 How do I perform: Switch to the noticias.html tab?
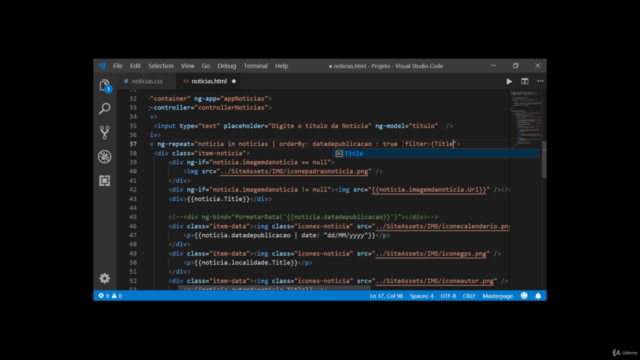(x=209, y=81)
